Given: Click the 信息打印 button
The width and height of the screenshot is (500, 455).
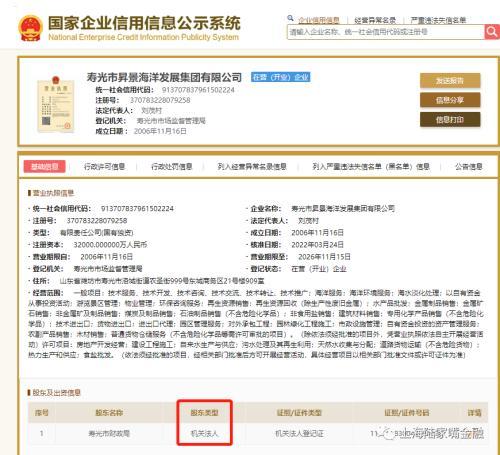Looking at the screenshot, I should click(x=450, y=119).
